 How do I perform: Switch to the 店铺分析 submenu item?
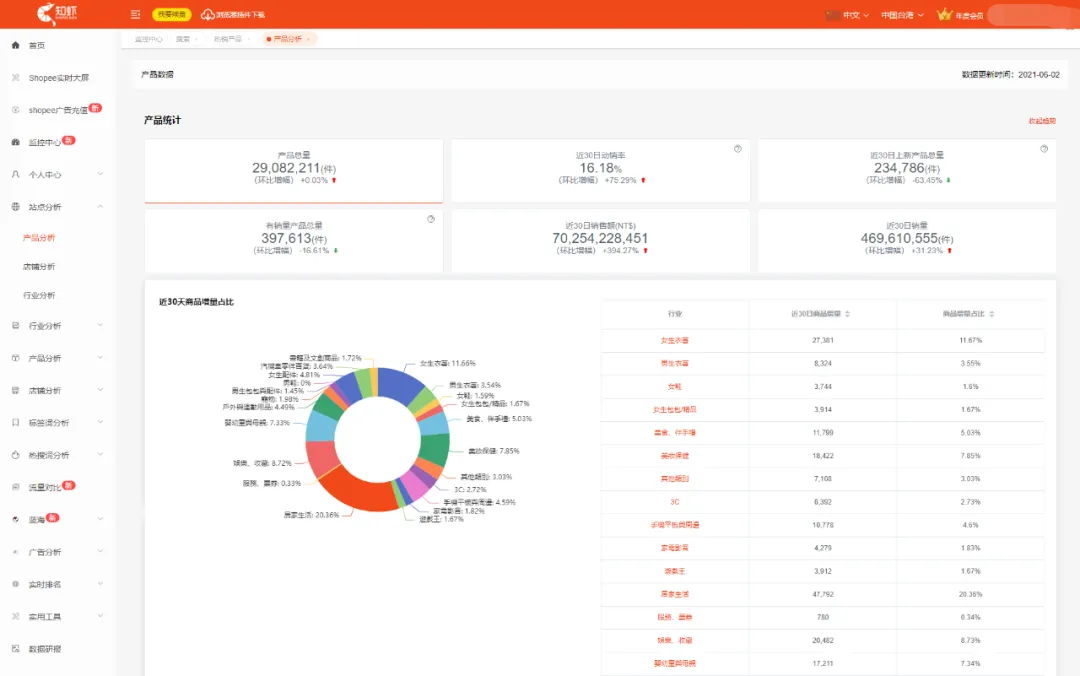39,267
